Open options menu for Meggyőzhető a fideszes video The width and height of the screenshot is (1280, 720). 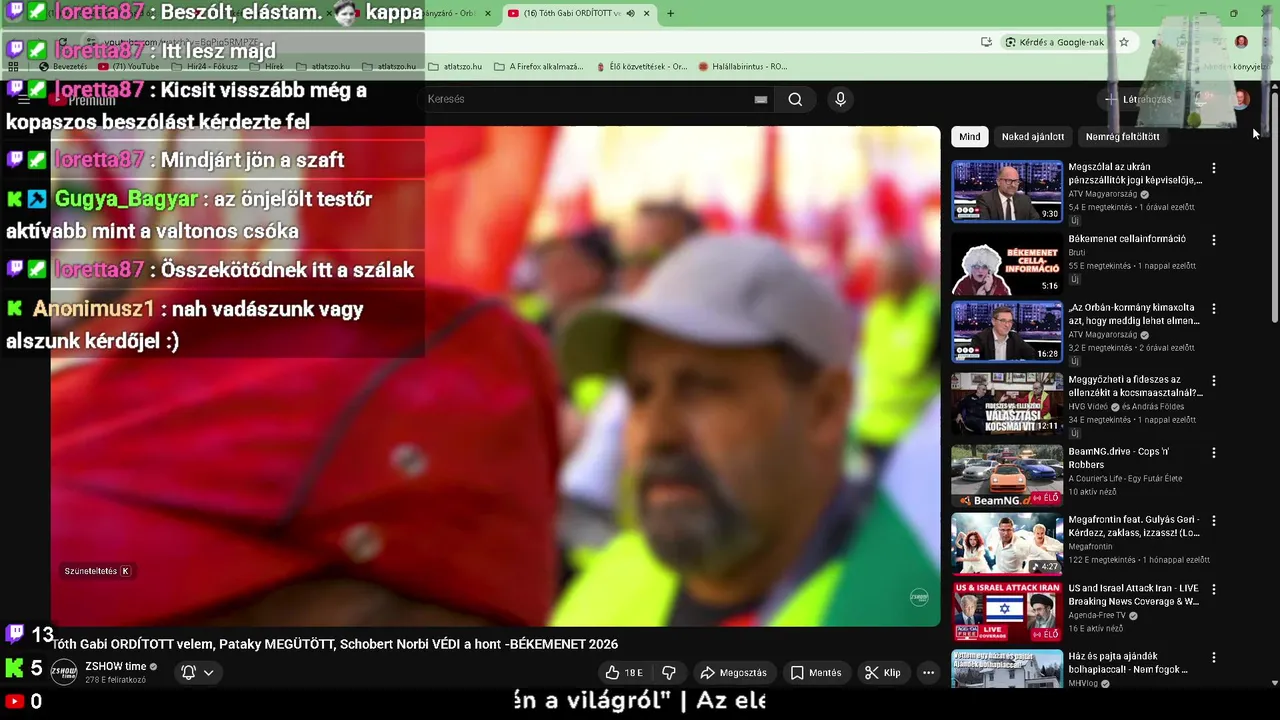(1214, 381)
